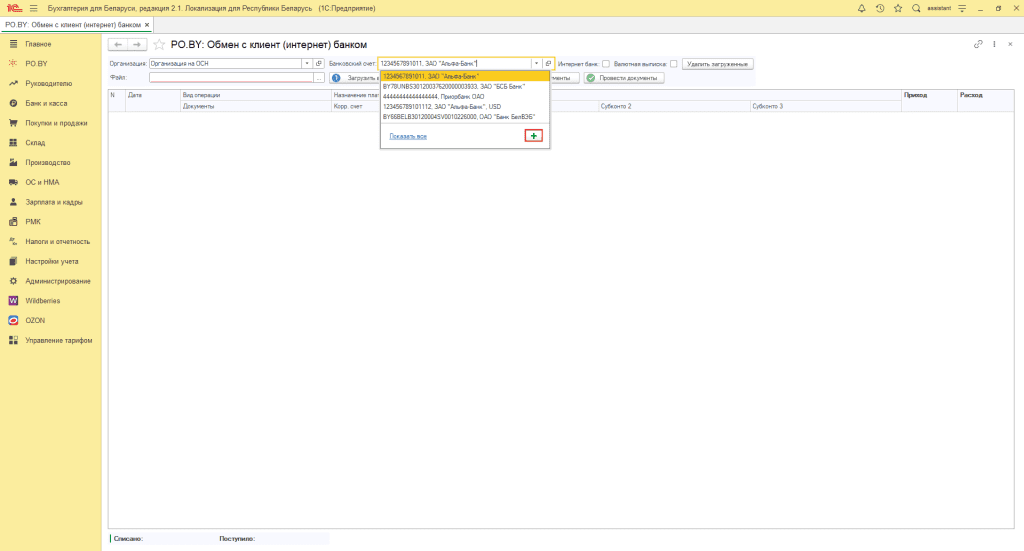This screenshot has height=551, width=1024.
Task: Click the green plus create button
Action: [533, 136]
